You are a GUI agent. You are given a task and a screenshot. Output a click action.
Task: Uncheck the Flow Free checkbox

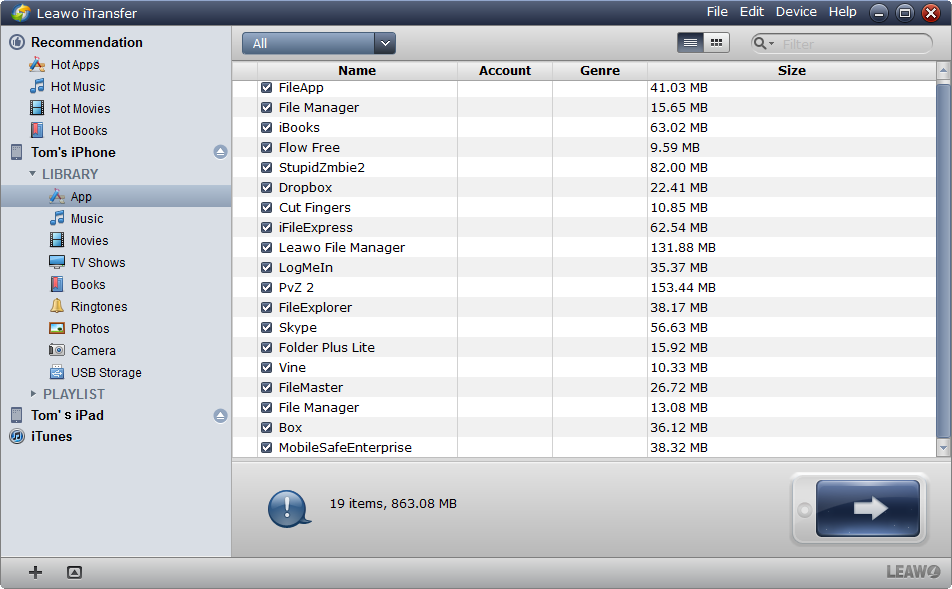266,148
